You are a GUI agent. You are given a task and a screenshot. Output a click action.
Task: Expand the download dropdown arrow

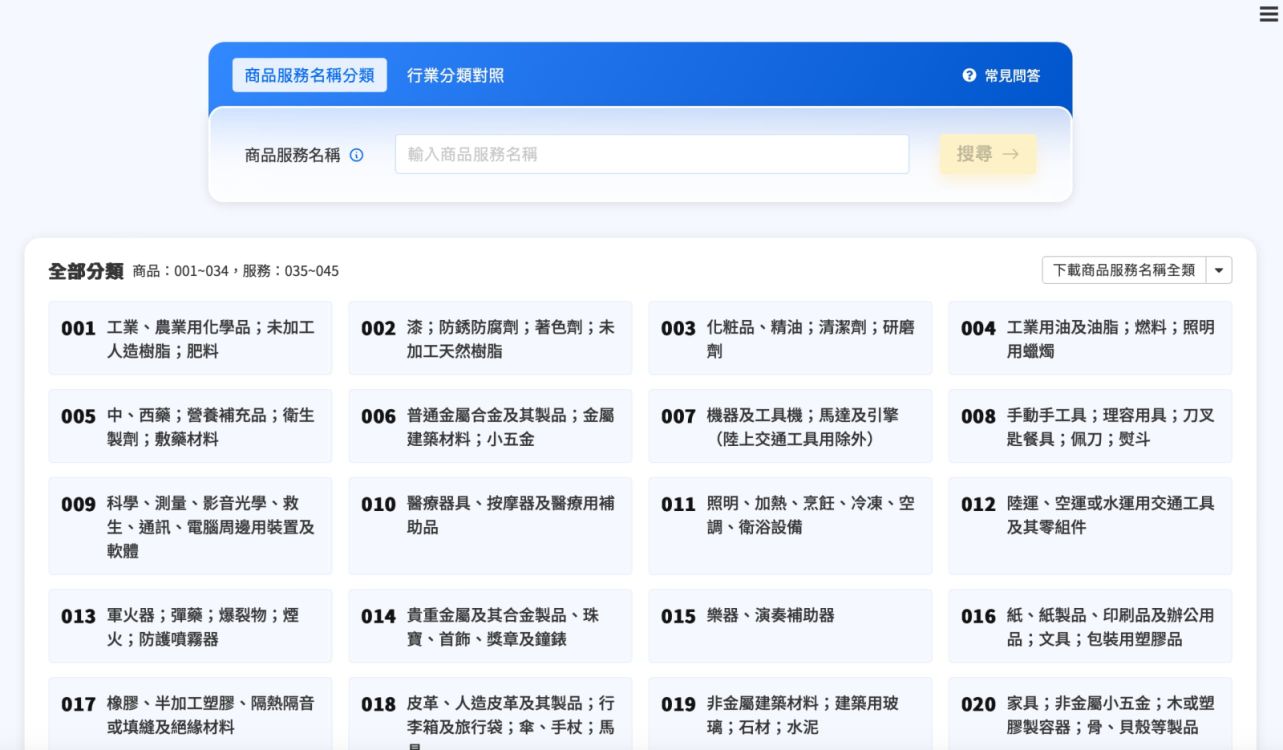click(x=1219, y=270)
